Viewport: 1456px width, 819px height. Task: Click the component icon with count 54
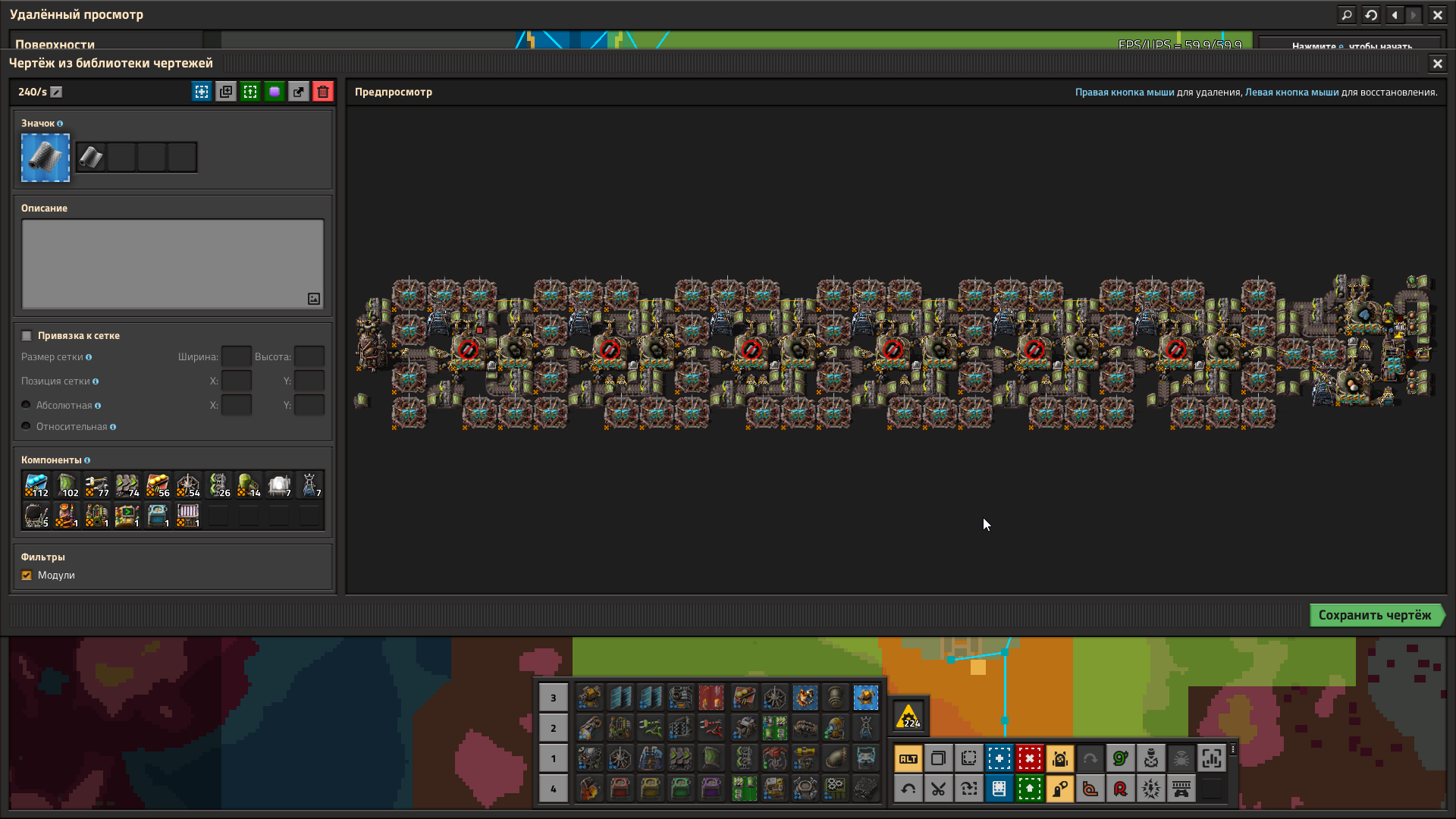188,485
